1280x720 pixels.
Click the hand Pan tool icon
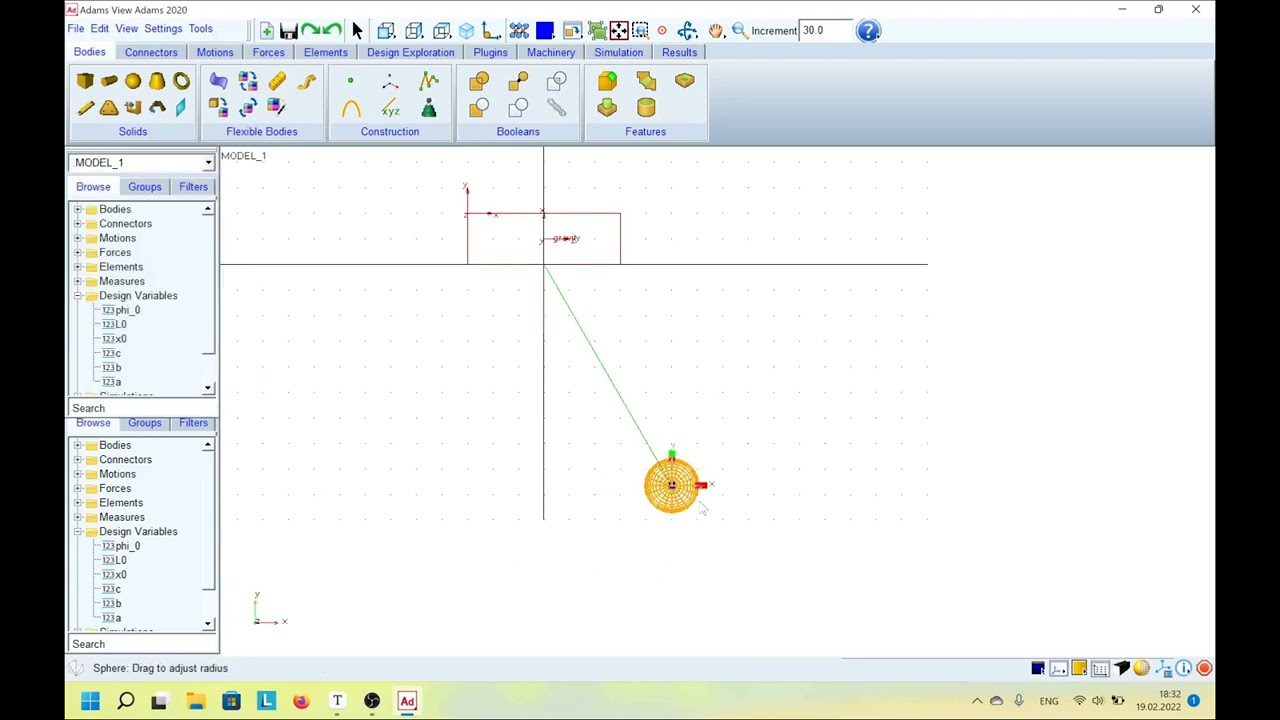click(x=715, y=31)
